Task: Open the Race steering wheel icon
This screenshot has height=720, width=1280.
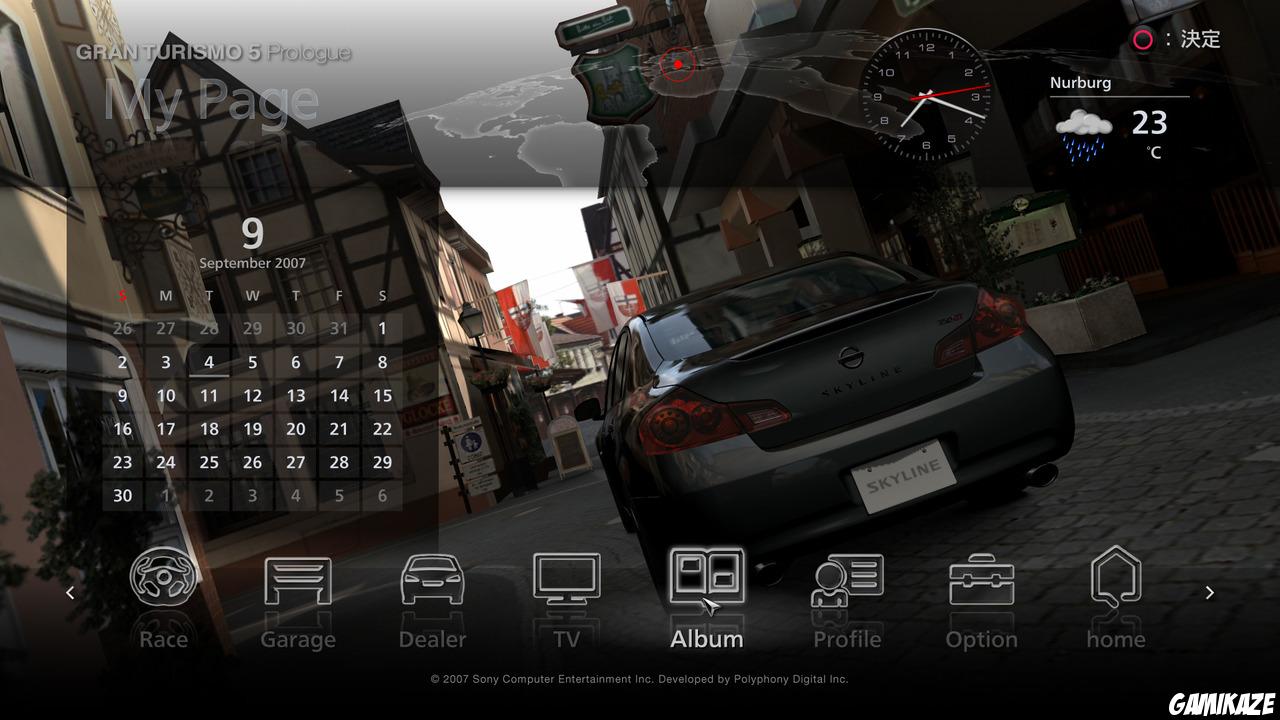Action: pos(165,579)
